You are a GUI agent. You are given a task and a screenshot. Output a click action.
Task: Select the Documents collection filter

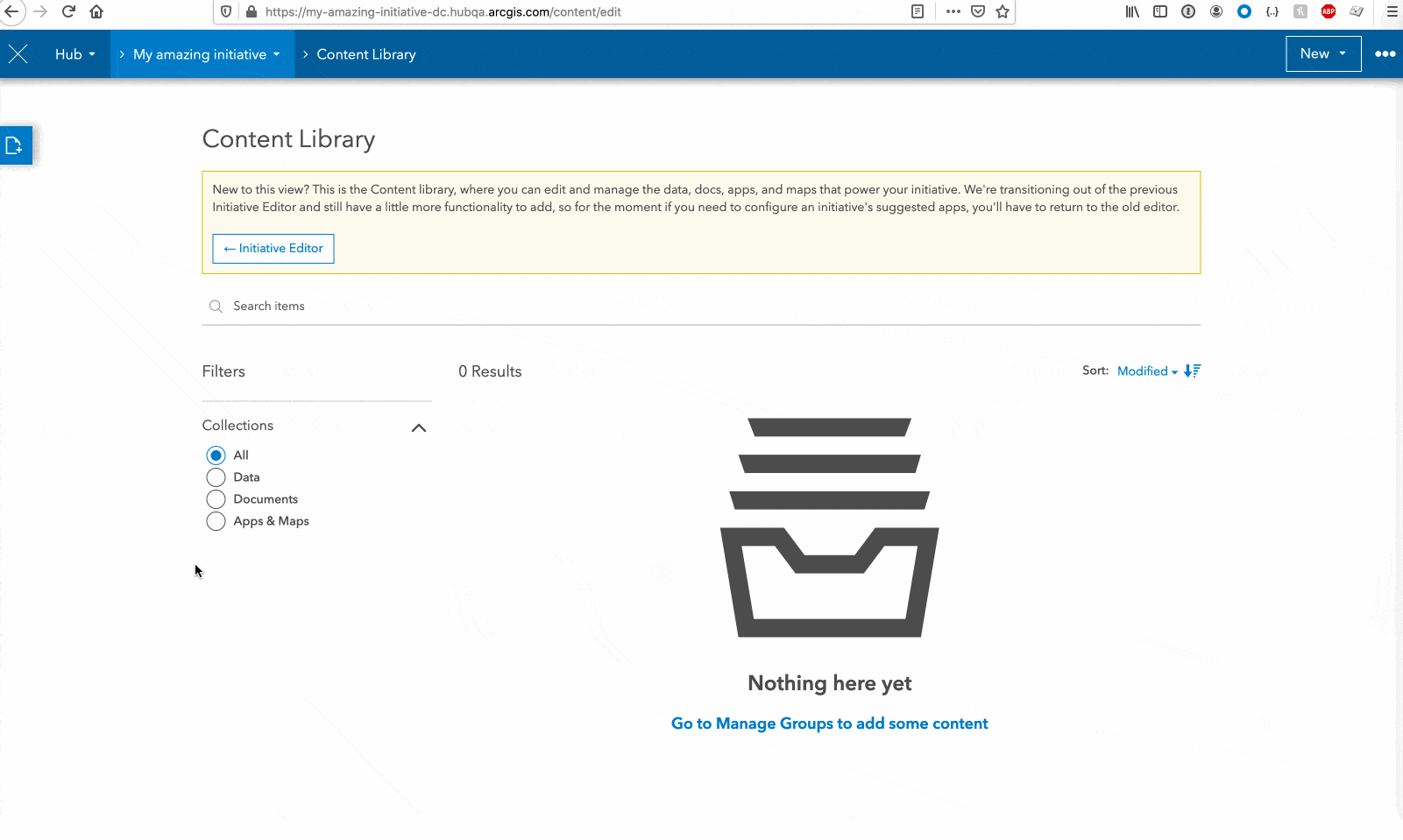(x=216, y=498)
